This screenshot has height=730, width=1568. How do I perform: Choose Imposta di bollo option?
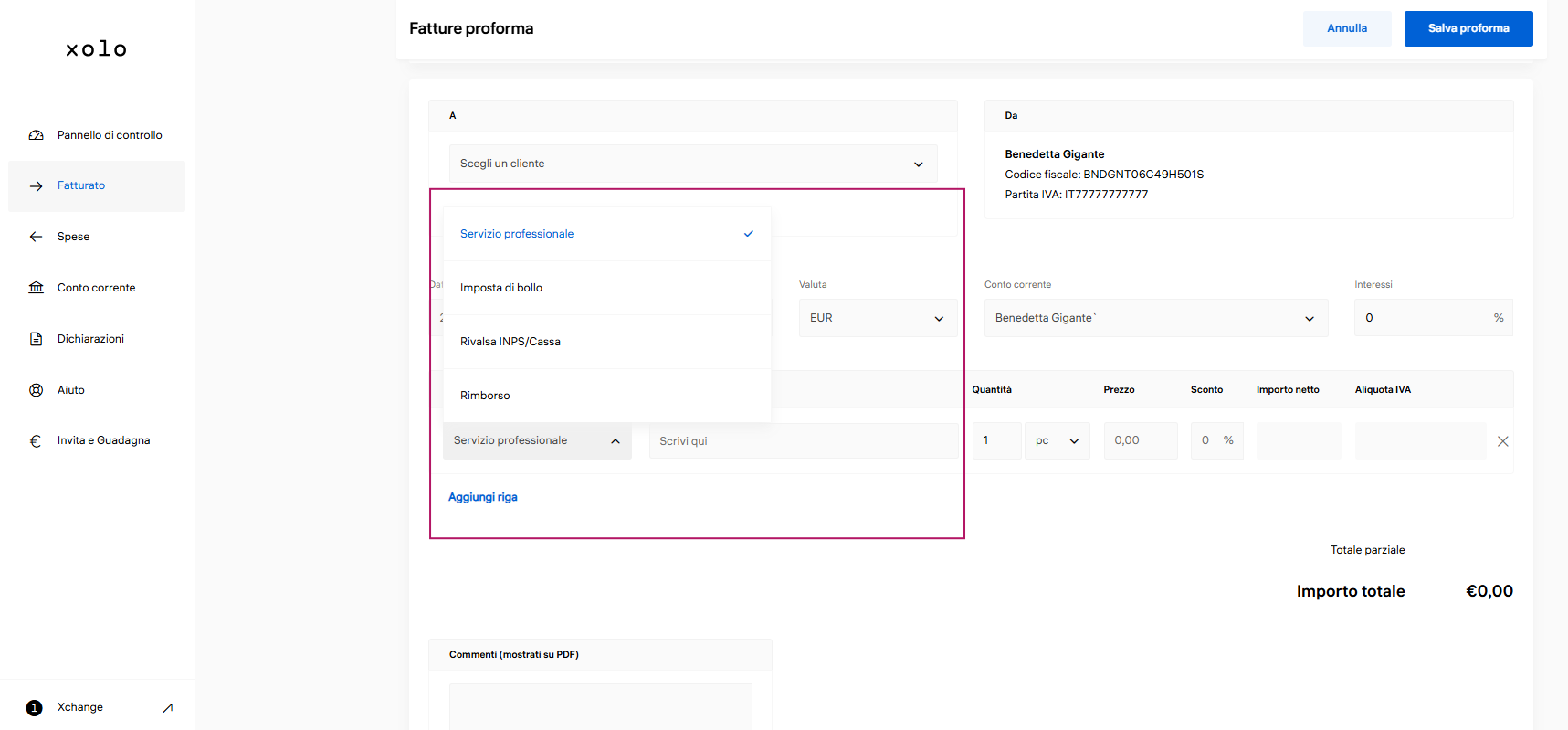click(x=607, y=288)
